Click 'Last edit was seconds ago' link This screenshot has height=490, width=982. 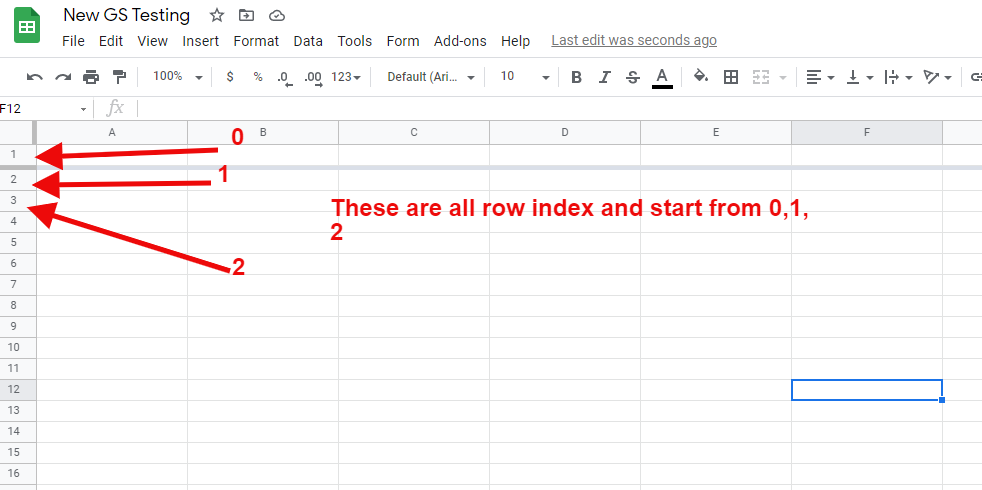point(634,41)
